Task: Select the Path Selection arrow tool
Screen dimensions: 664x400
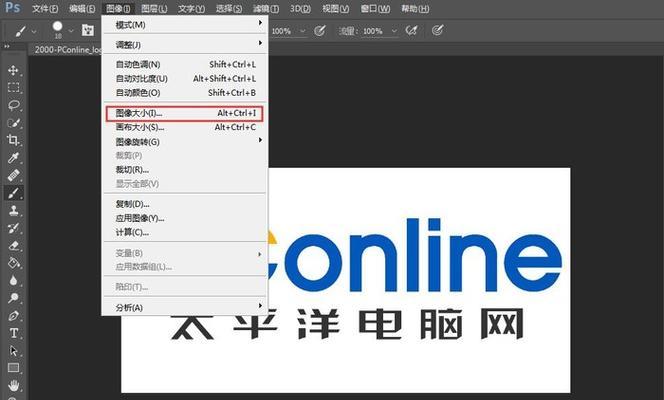Action: tap(13, 351)
